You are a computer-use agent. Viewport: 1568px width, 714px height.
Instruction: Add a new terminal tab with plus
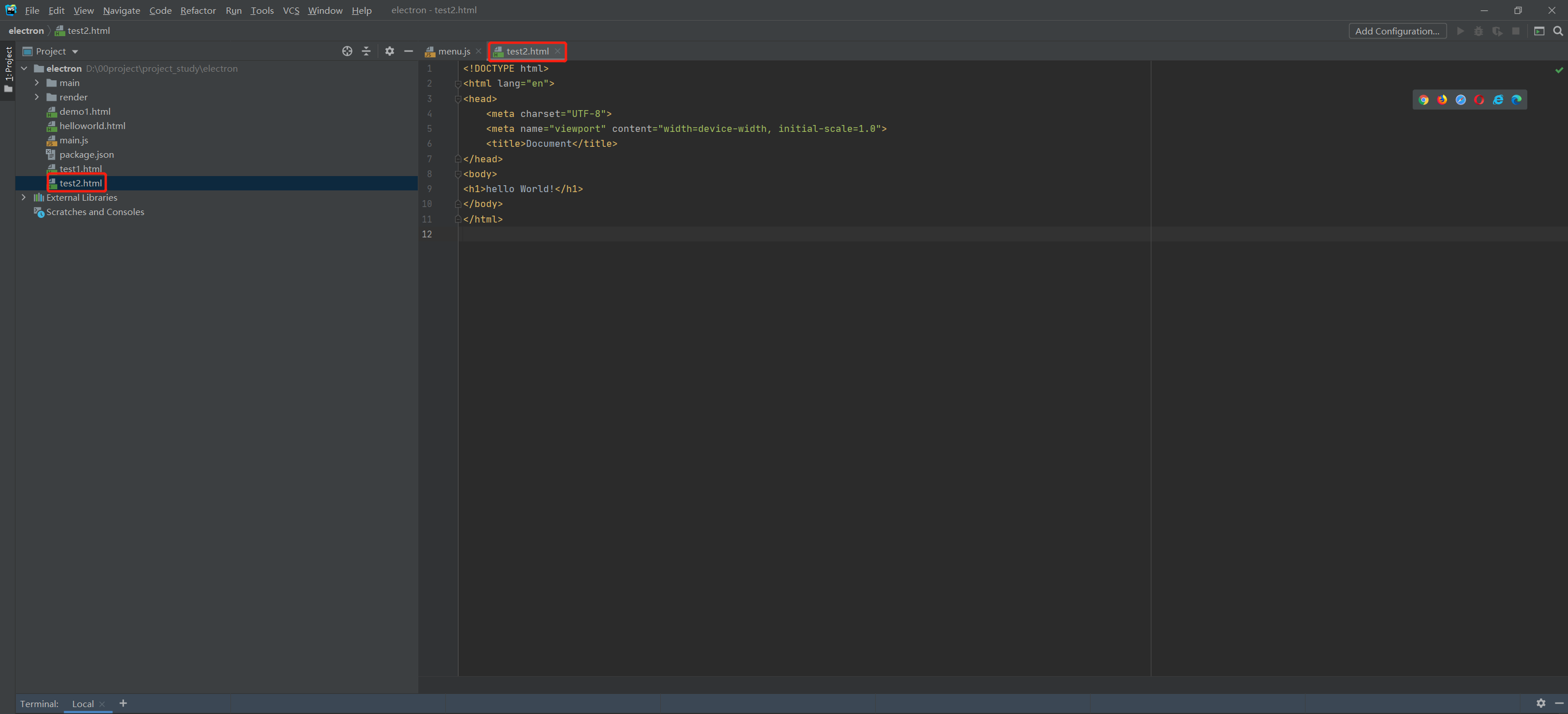click(123, 703)
